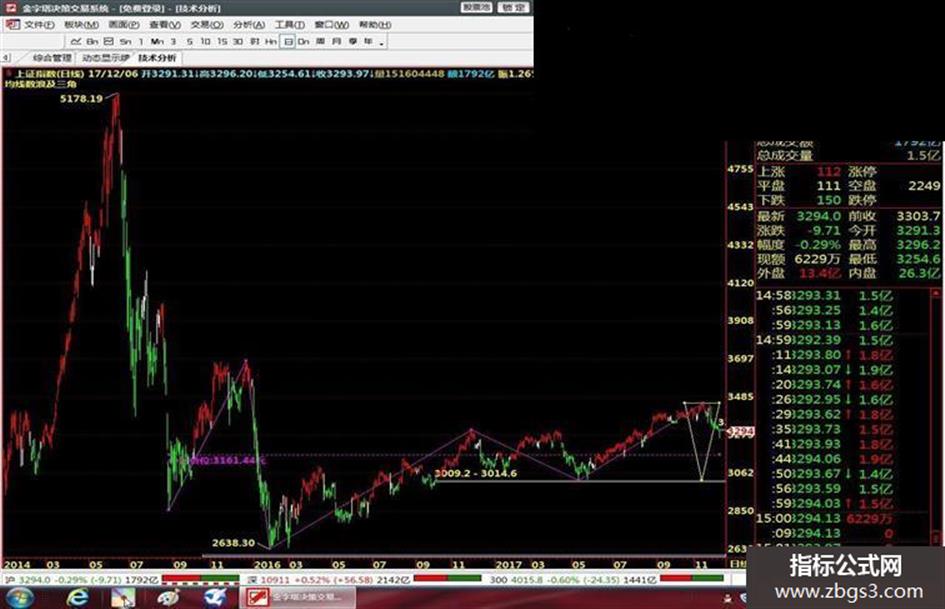
Task: Switch to the 动态显示牌 tab
Action: [x=105, y=58]
